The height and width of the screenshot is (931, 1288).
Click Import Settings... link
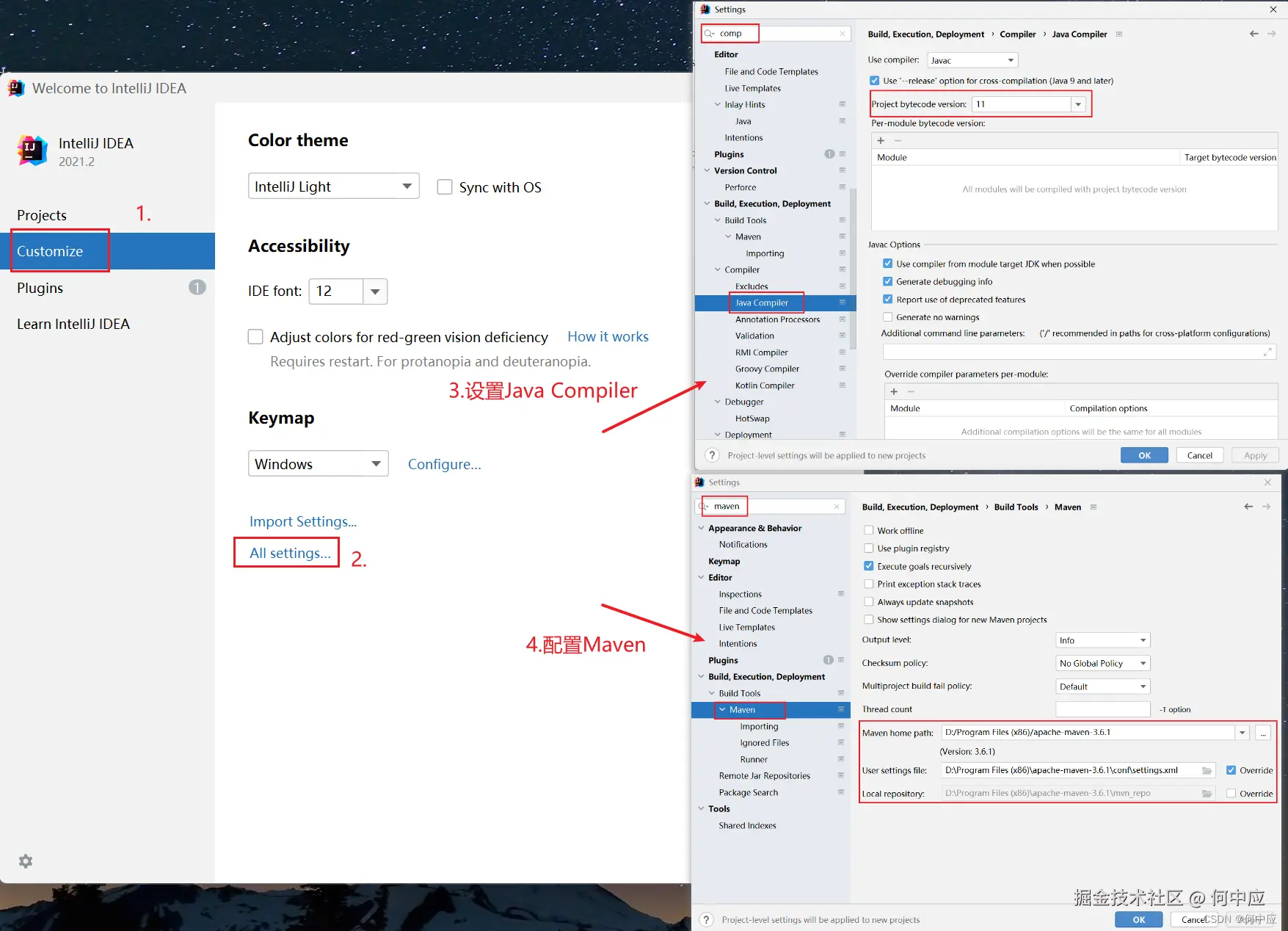point(303,521)
